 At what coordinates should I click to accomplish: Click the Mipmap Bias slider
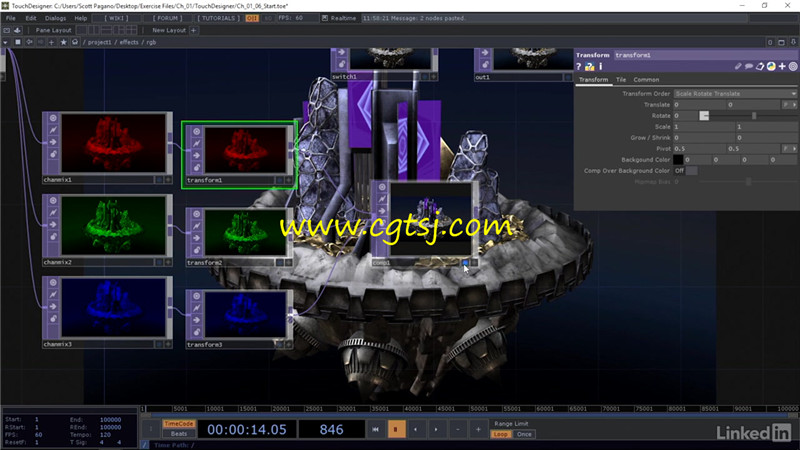pos(748,182)
